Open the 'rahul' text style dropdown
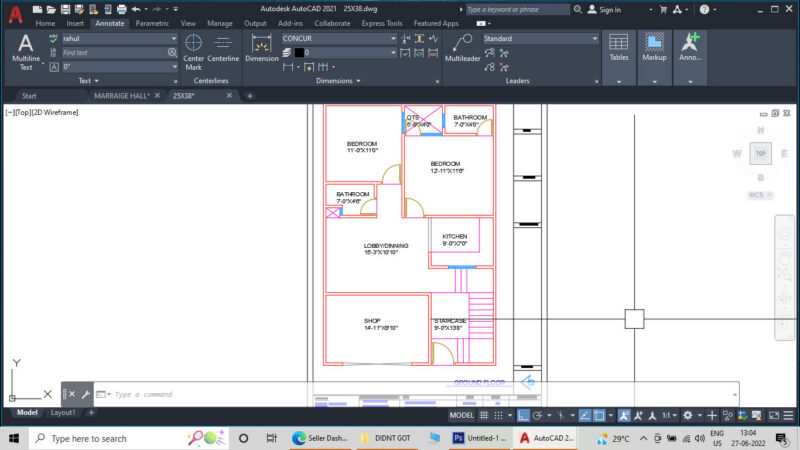800x450 pixels. pyautogui.click(x=119, y=38)
